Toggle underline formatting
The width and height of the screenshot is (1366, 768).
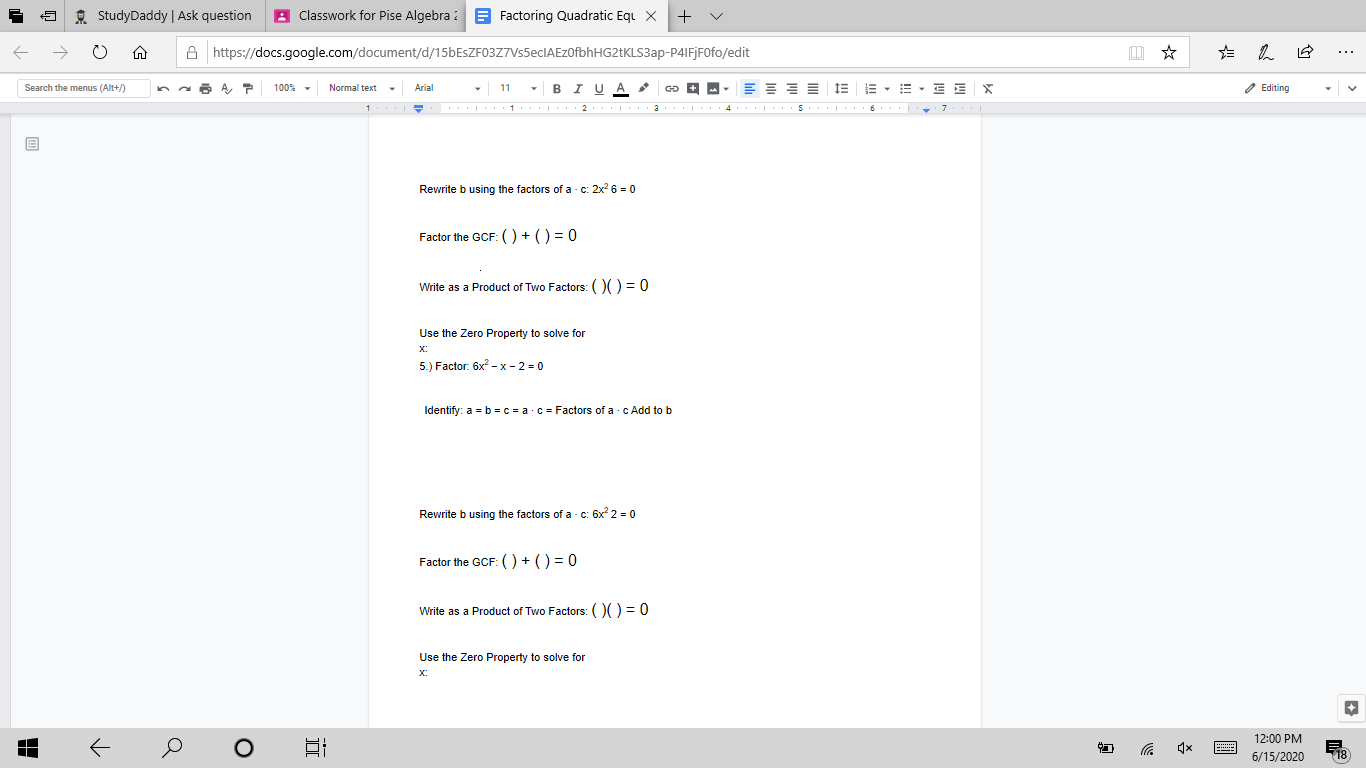point(599,88)
